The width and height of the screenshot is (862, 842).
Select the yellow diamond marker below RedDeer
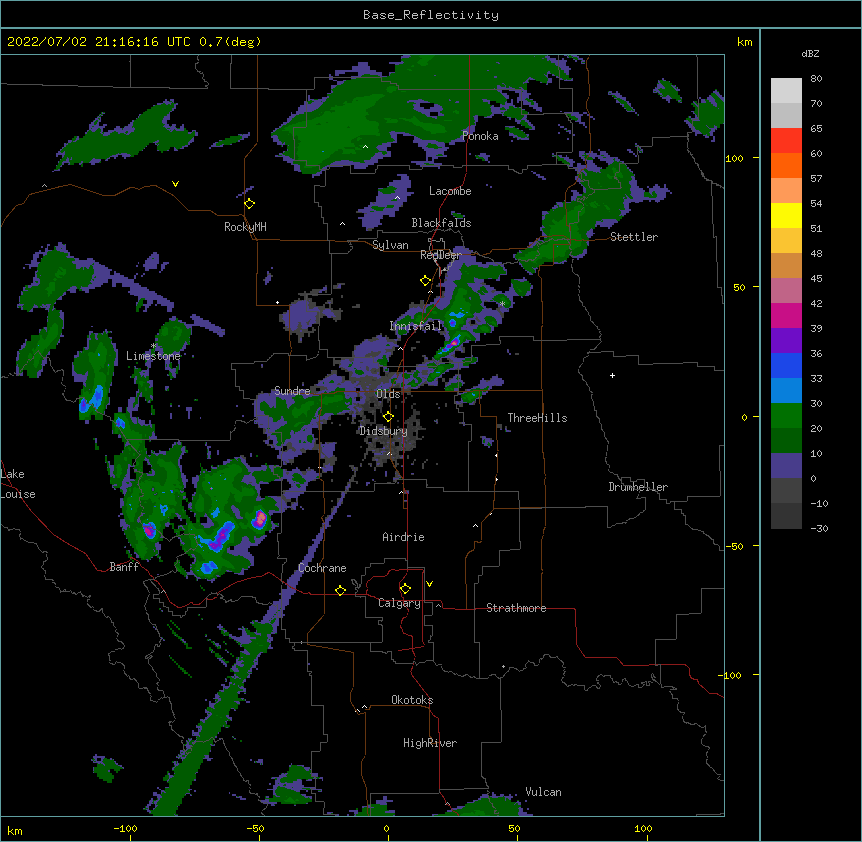pyautogui.click(x=425, y=281)
